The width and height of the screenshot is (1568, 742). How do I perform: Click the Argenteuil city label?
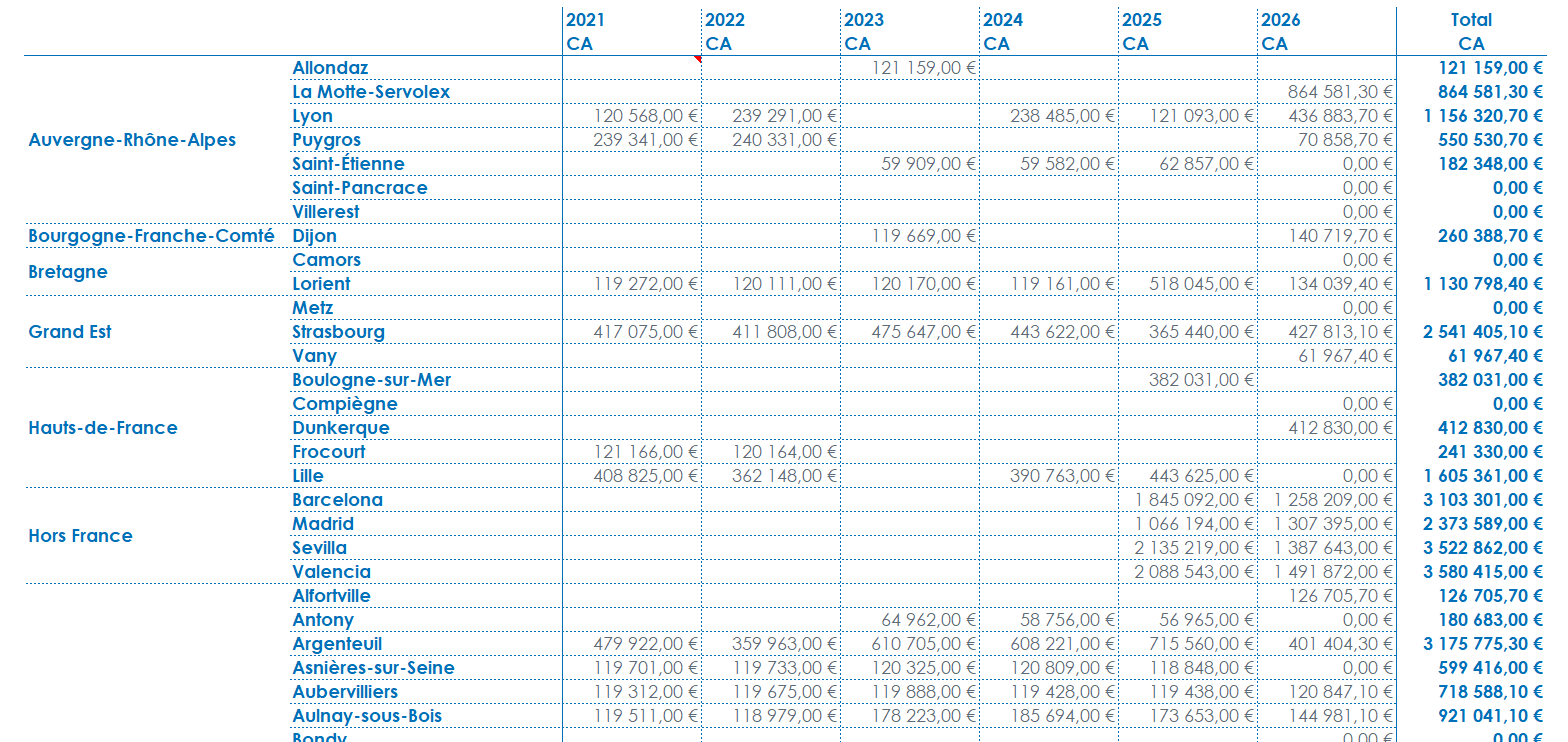tap(337, 644)
